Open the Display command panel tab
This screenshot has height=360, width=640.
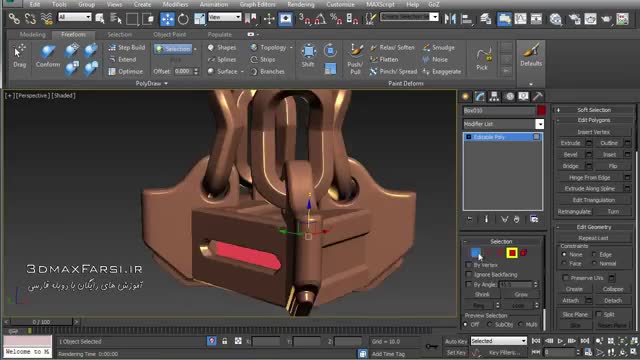click(x=523, y=96)
